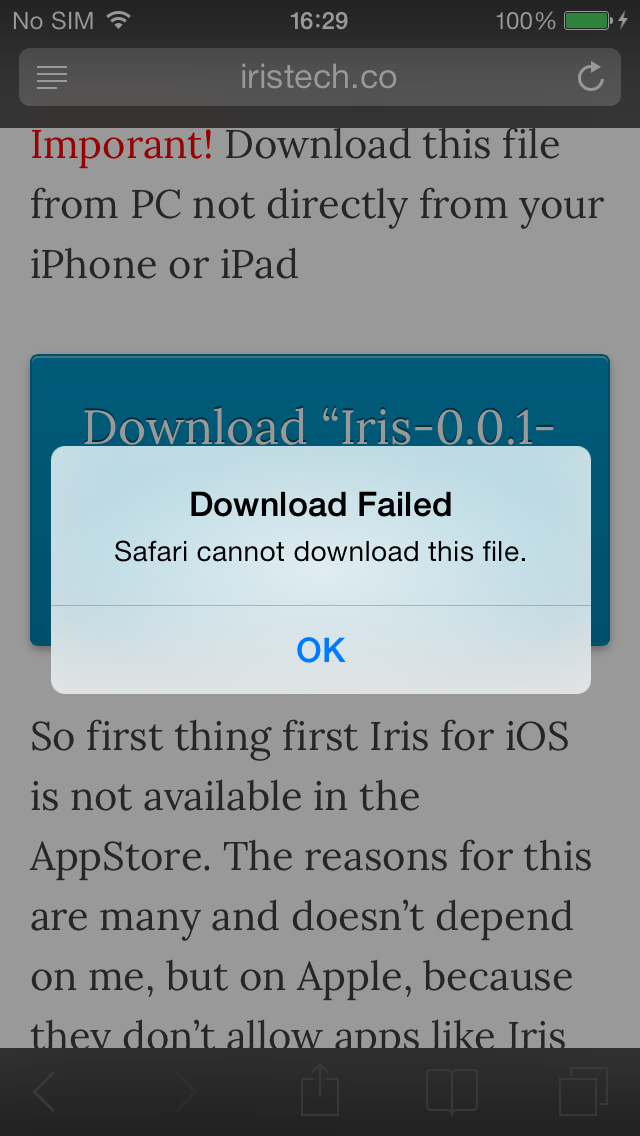Tap the 16:29 clock in the status bar

[319, 20]
